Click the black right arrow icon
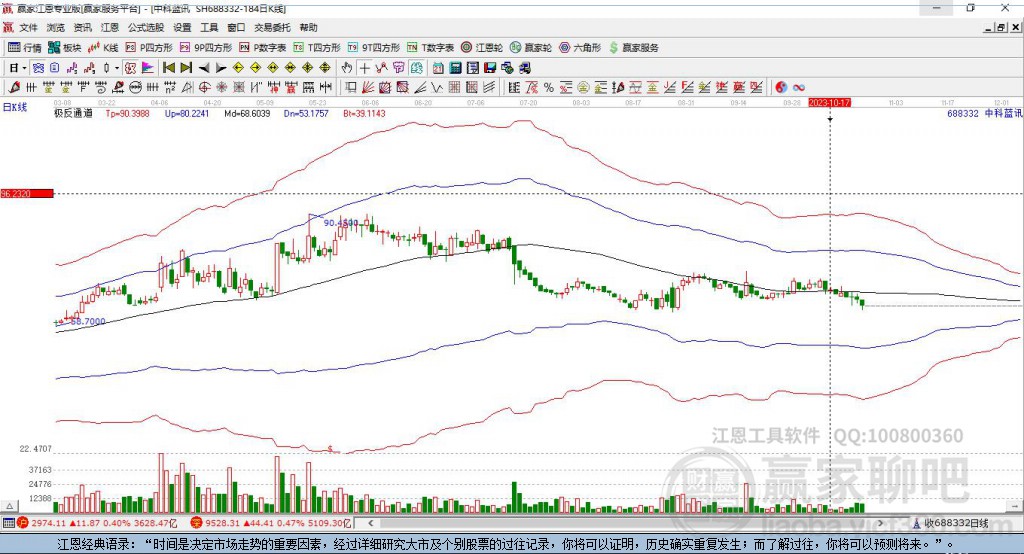1024x554 pixels. click(221, 68)
